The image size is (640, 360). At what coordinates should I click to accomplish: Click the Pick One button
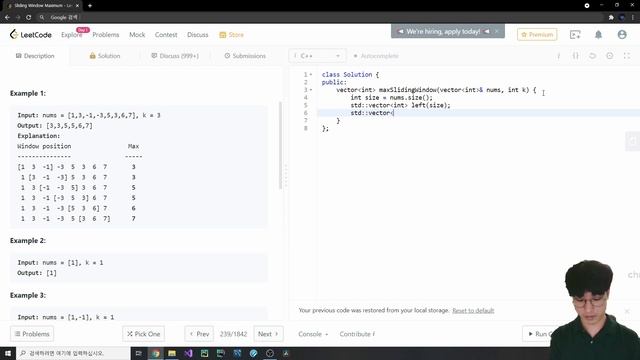tap(143, 334)
